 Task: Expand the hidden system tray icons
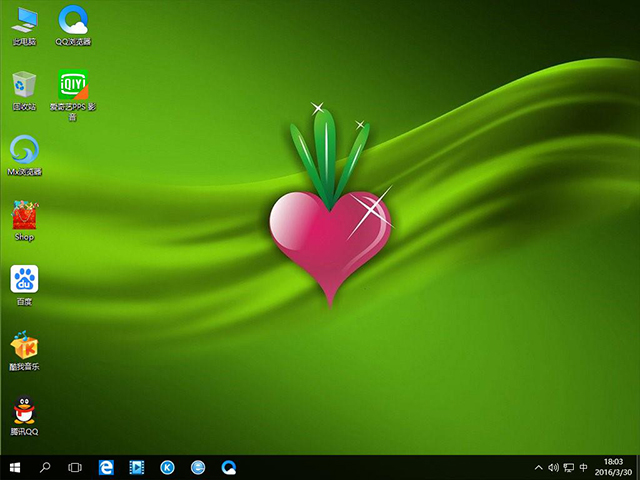[539, 467]
